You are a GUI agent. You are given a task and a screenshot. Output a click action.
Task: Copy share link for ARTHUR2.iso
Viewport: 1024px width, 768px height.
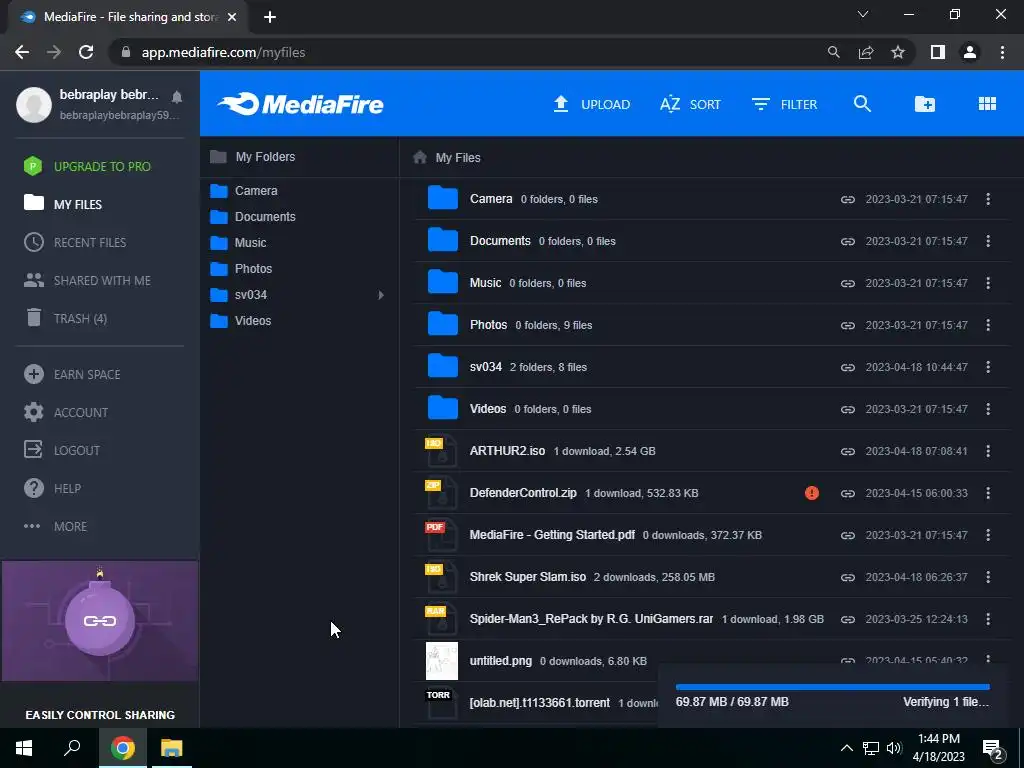point(848,451)
